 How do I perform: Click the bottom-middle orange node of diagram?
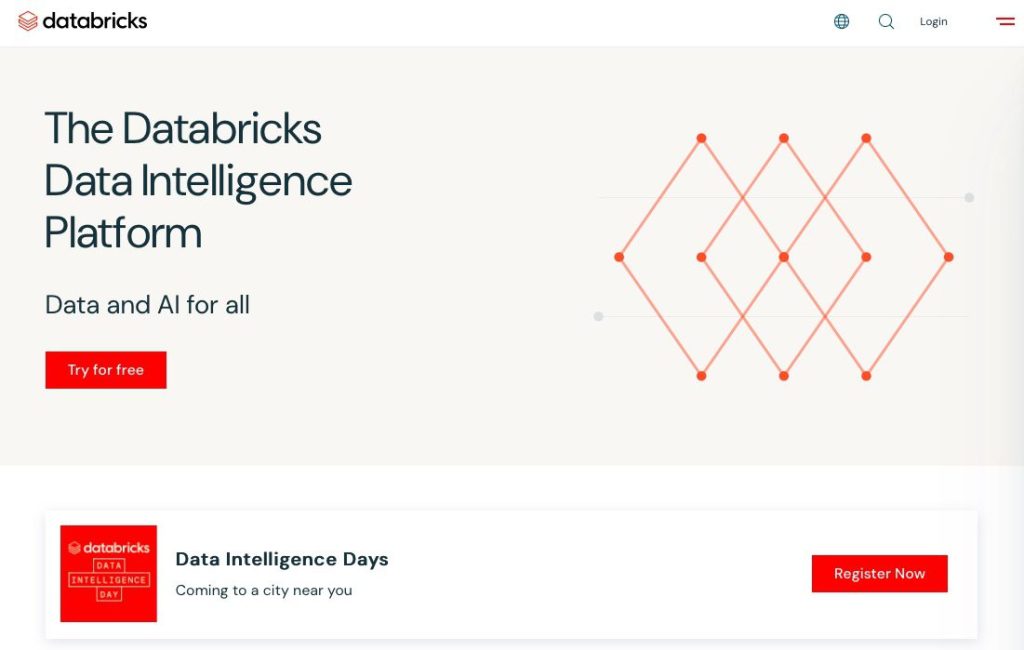(x=784, y=376)
